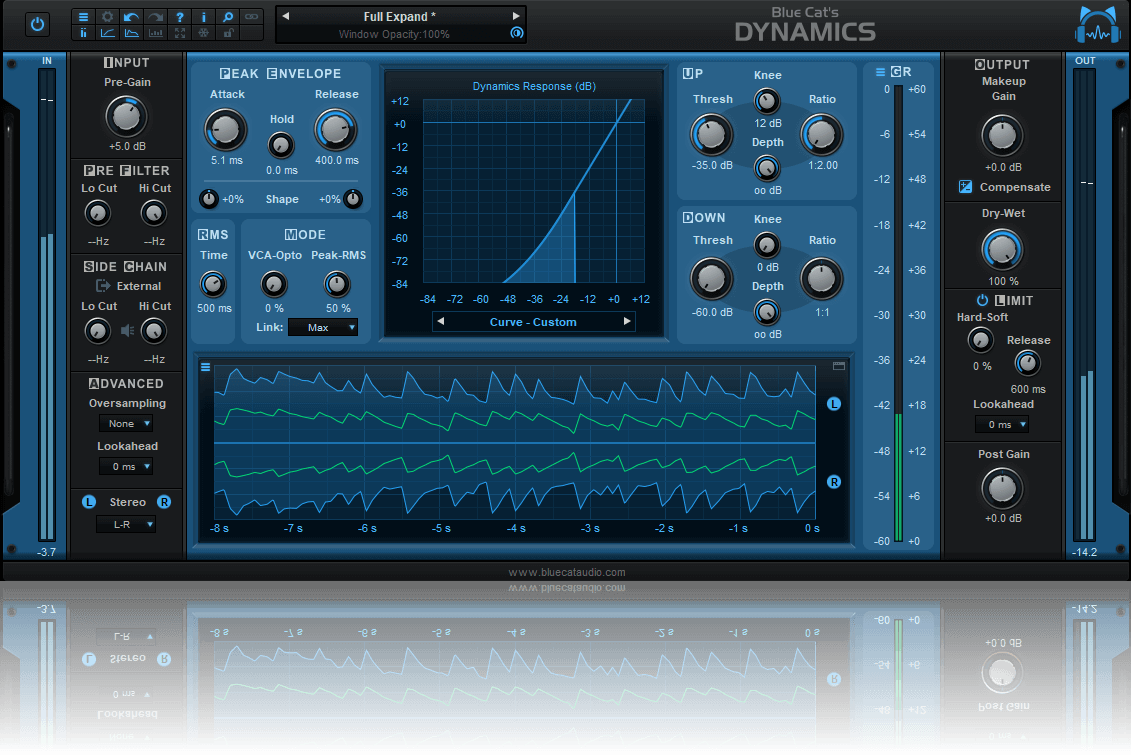Click the Full Expand preset name field
This screenshot has height=755, width=1131.
[399, 16]
